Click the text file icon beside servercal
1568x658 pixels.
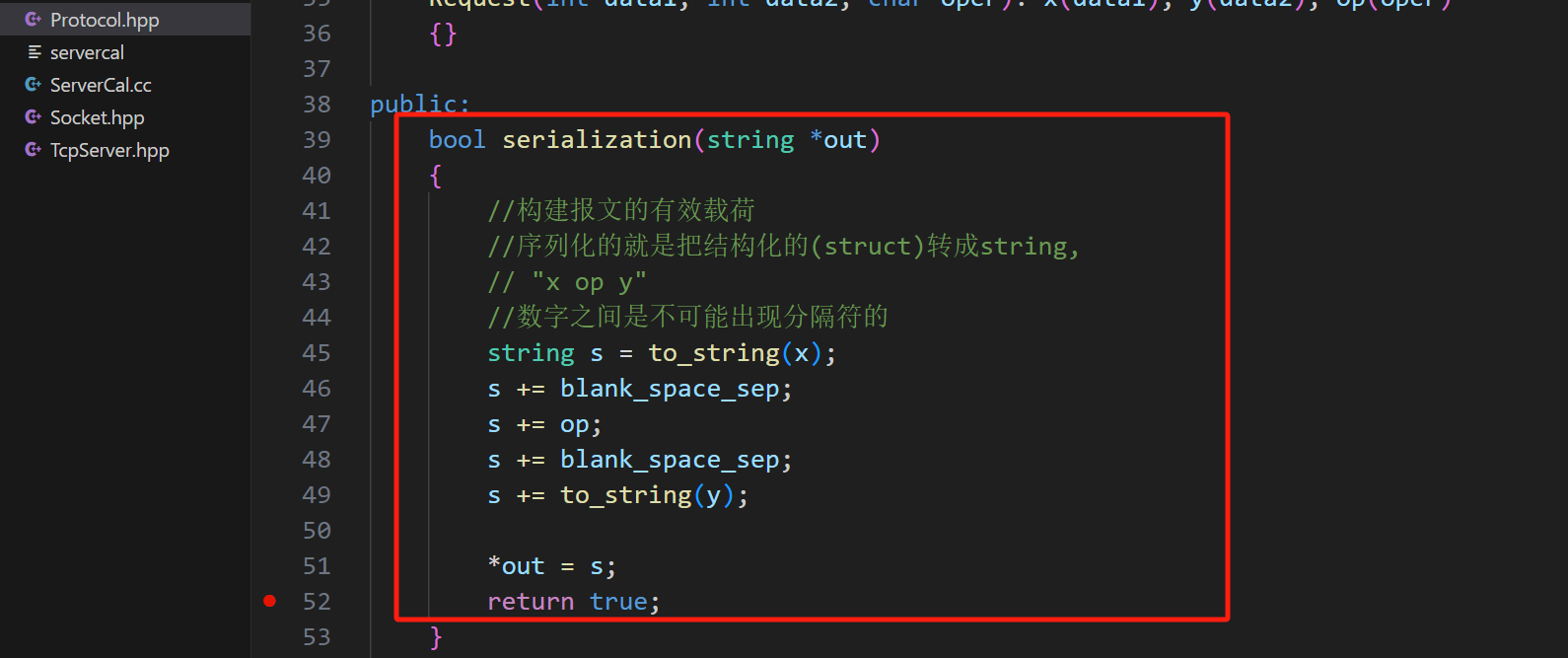pyautogui.click(x=35, y=52)
